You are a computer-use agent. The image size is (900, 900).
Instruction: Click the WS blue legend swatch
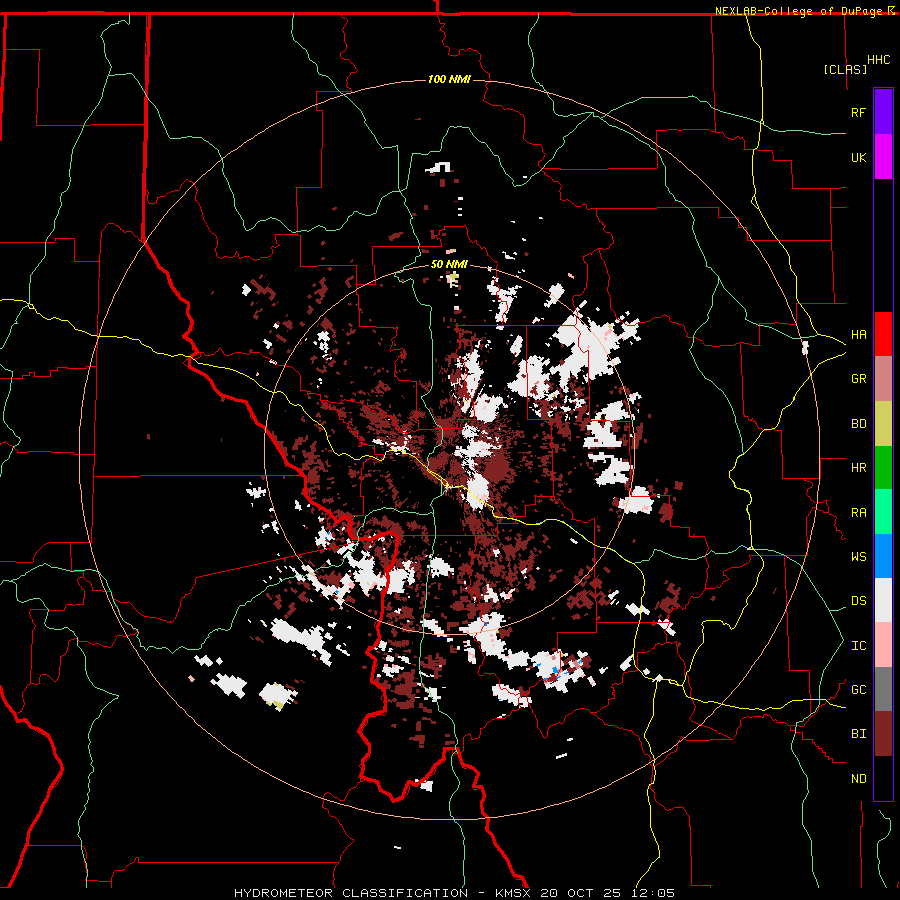883,556
